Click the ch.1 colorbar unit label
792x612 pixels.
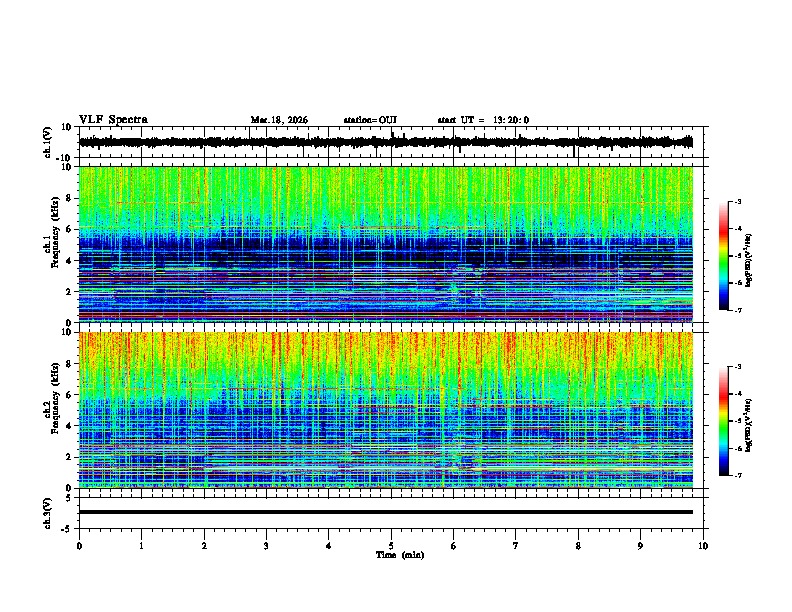pyautogui.click(x=748, y=260)
